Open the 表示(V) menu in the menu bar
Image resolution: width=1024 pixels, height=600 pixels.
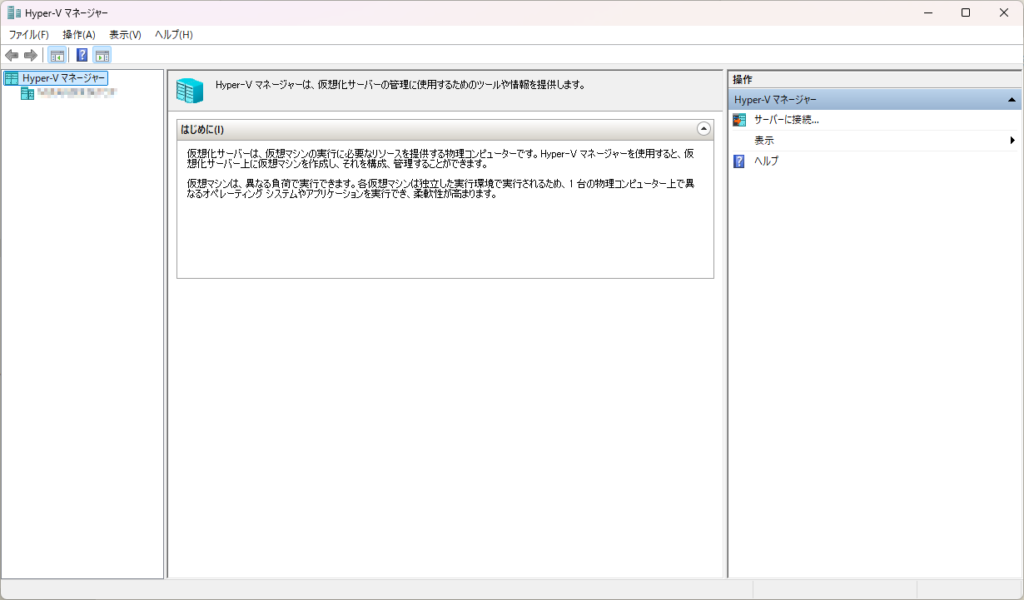point(125,35)
